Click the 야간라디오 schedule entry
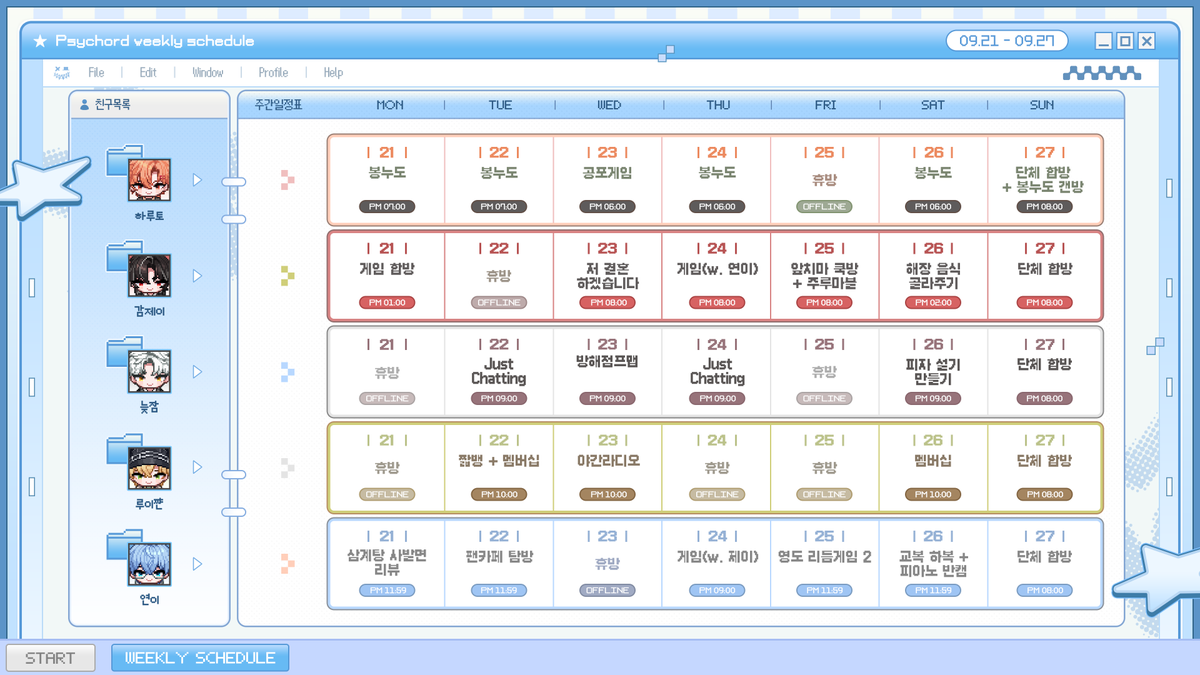The image size is (1200, 675). [x=607, y=468]
